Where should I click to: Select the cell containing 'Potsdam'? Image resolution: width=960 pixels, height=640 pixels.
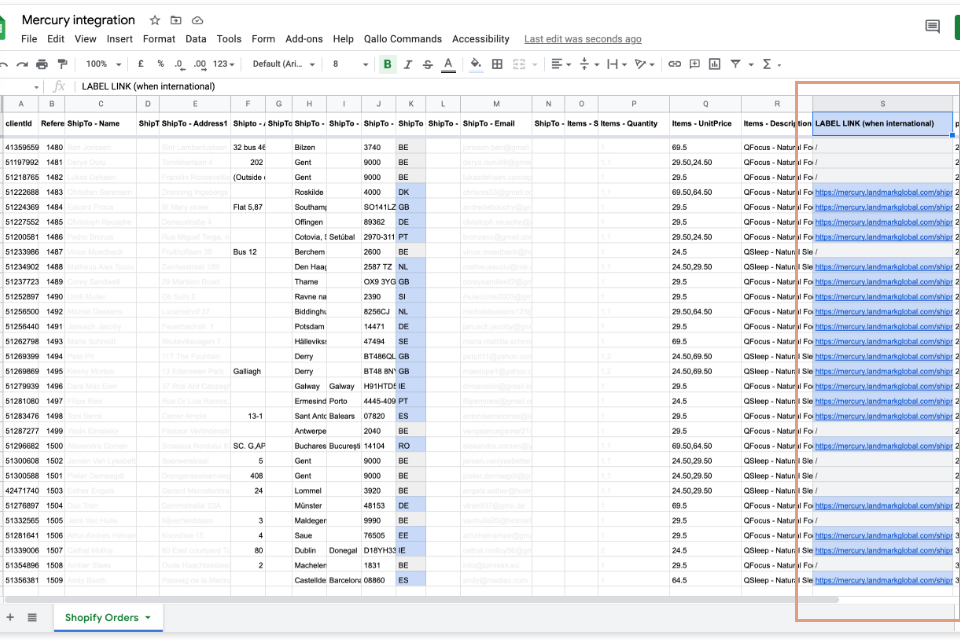coord(309,326)
